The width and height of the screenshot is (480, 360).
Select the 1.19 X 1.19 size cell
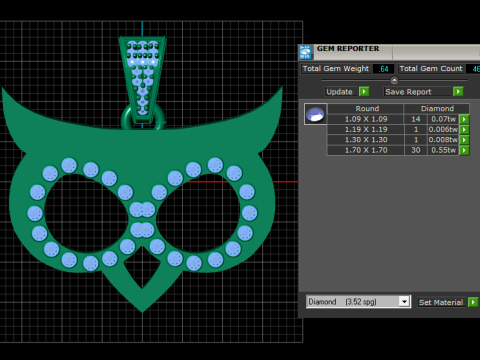point(366,129)
